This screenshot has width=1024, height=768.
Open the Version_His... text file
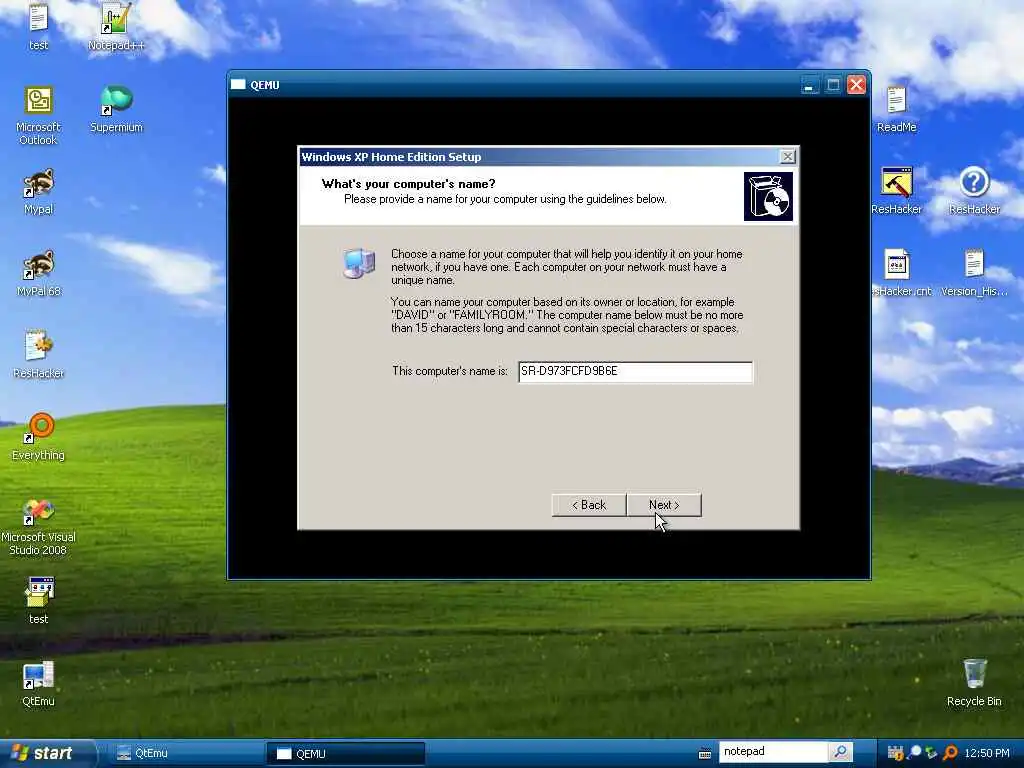tap(974, 273)
